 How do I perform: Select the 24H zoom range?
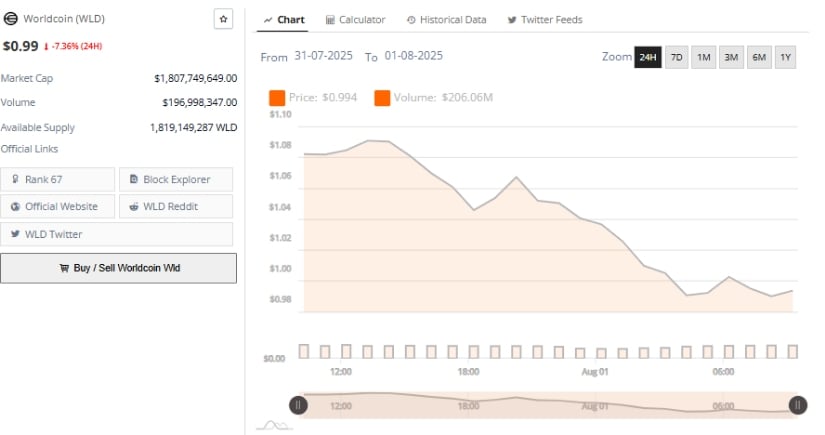click(648, 57)
